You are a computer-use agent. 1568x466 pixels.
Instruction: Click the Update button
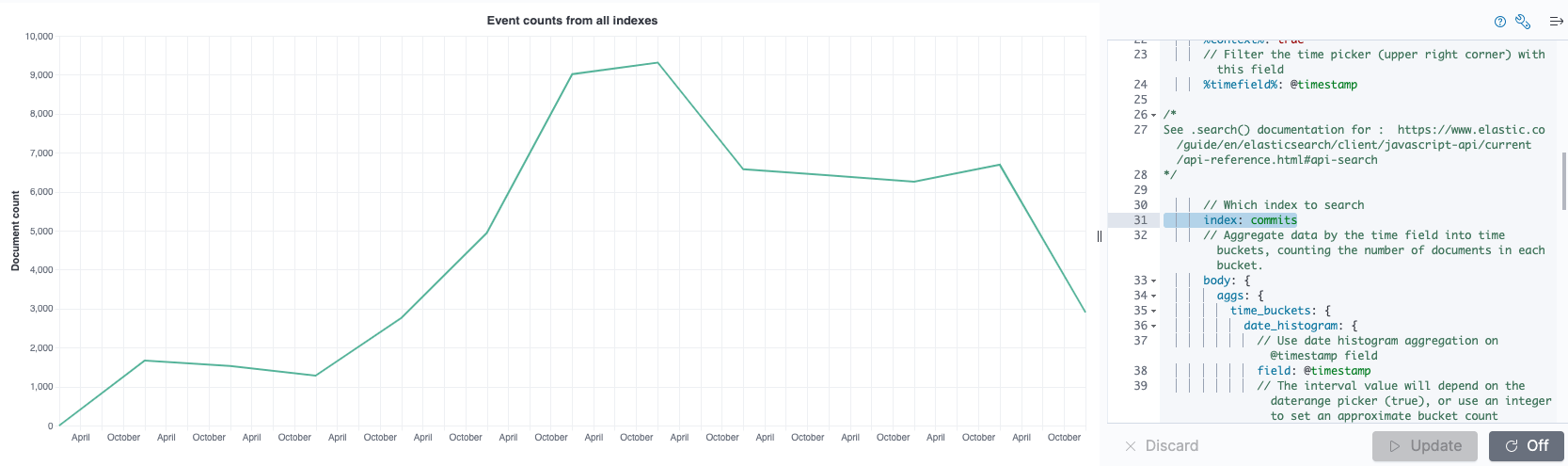(x=1424, y=446)
